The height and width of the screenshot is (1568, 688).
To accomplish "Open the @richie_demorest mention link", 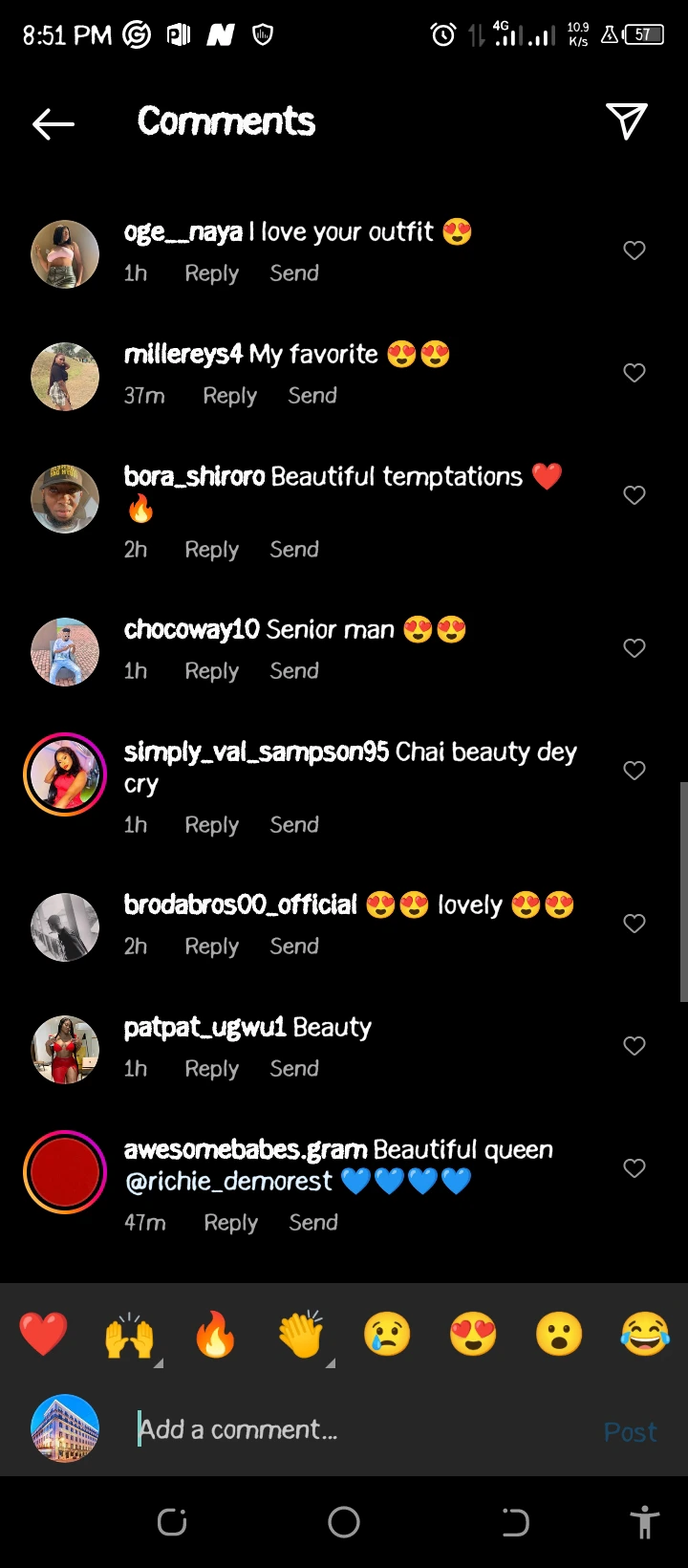I will [x=229, y=1182].
